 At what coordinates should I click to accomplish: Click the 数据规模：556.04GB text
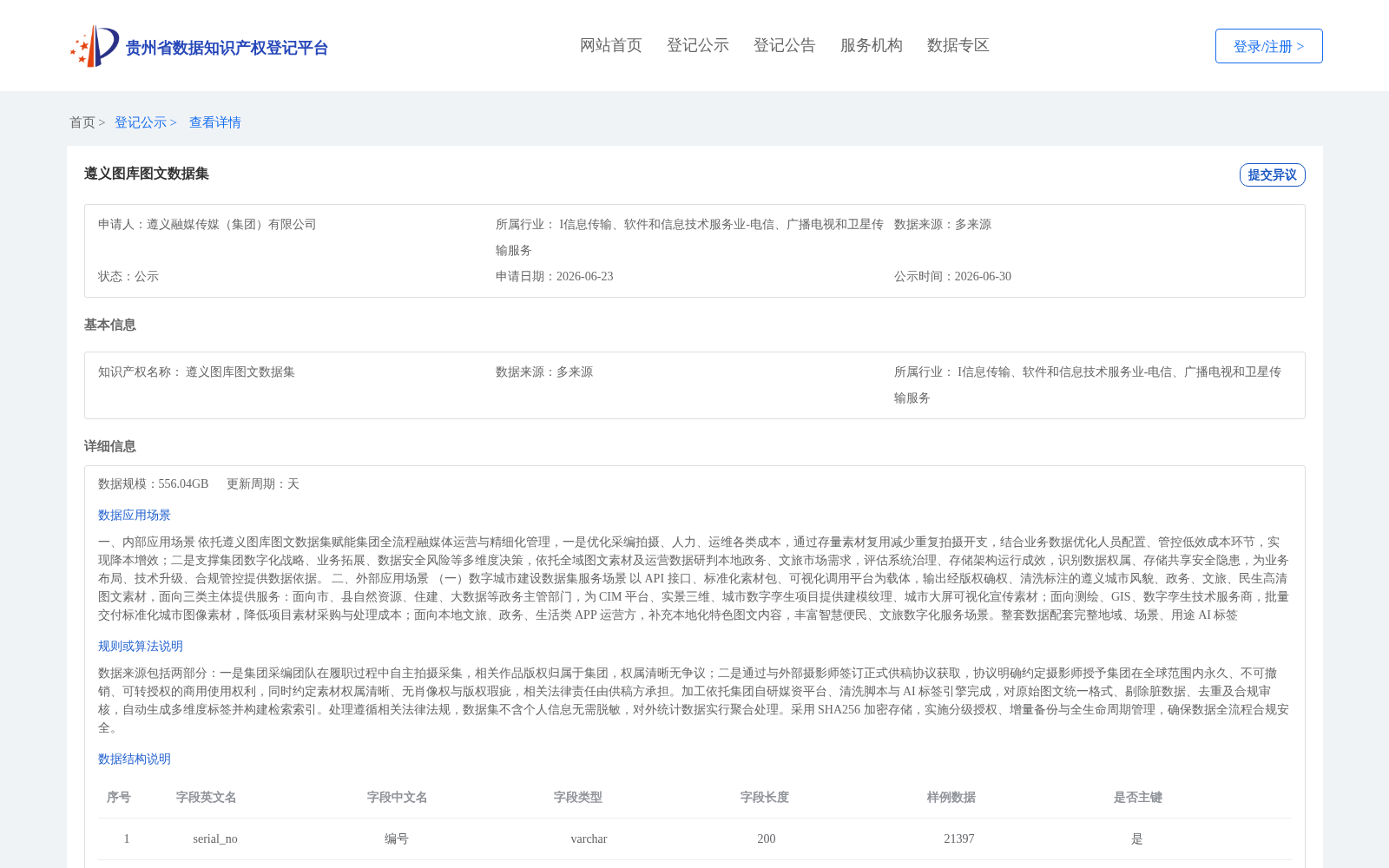coord(154,483)
